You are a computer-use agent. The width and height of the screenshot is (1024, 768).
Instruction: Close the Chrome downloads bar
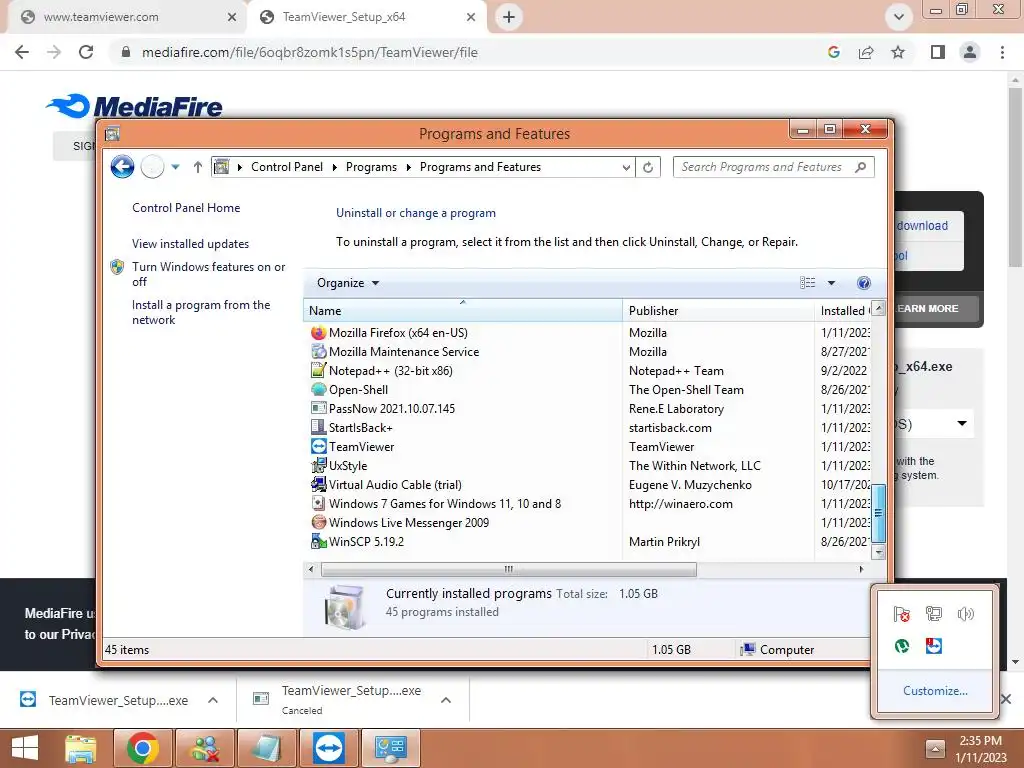click(x=1006, y=699)
